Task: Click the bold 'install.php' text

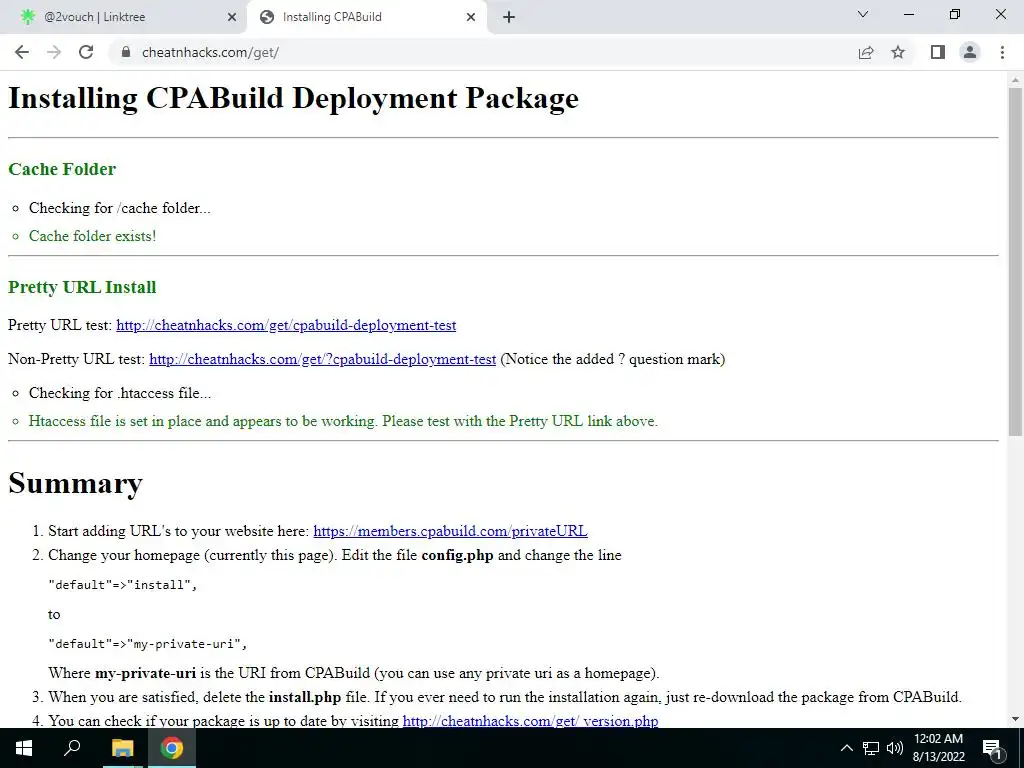Action: click(x=305, y=697)
